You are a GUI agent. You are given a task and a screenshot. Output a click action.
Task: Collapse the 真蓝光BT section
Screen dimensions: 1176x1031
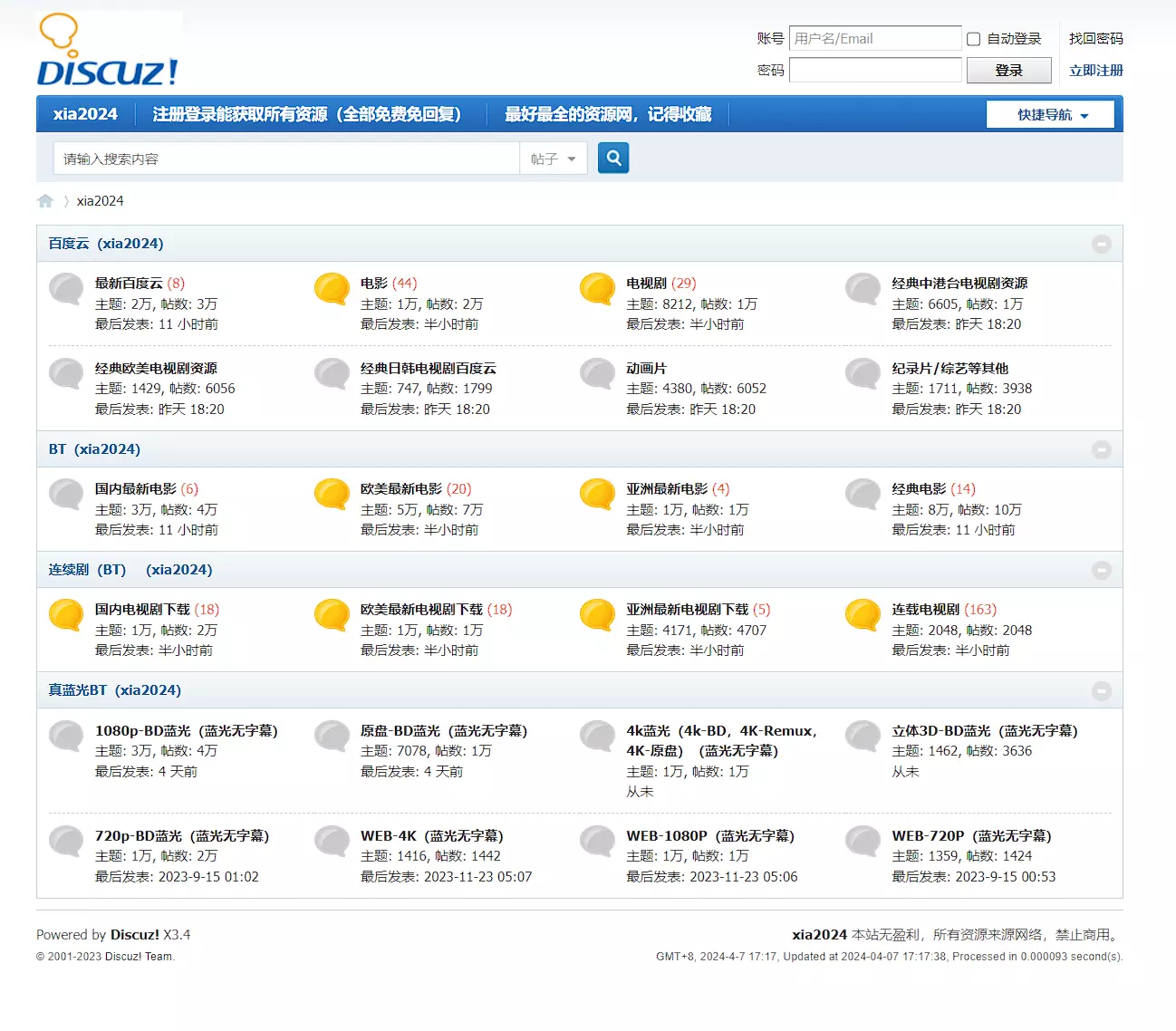point(1101,690)
